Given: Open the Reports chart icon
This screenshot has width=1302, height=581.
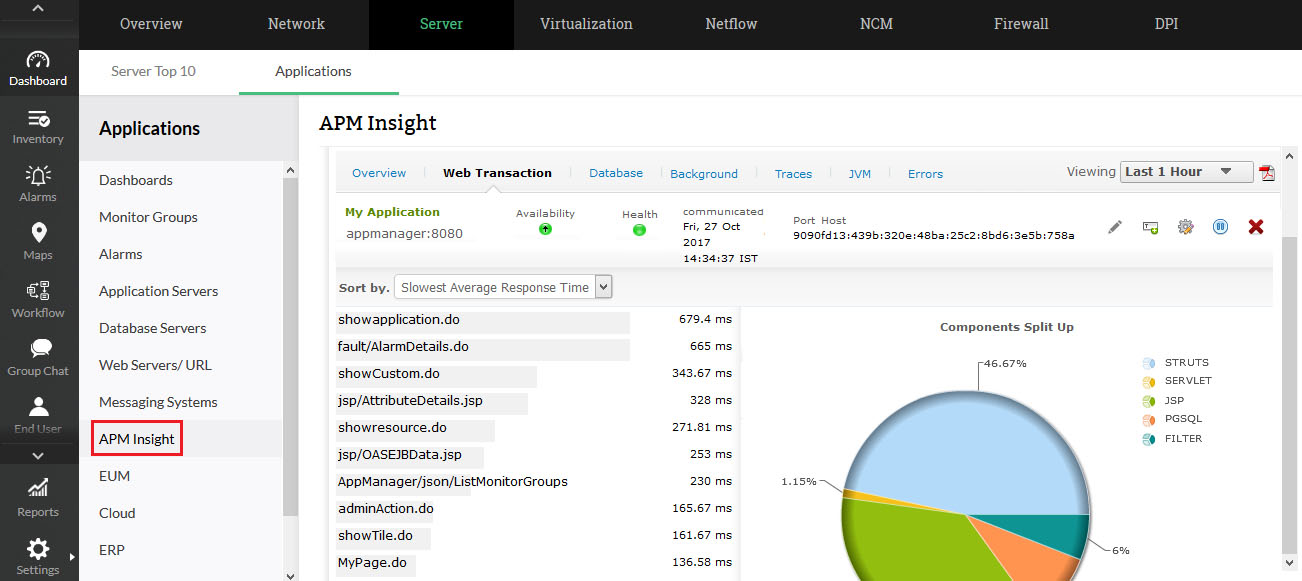Looking at the screenshot, I should click(x=38, y=488).
